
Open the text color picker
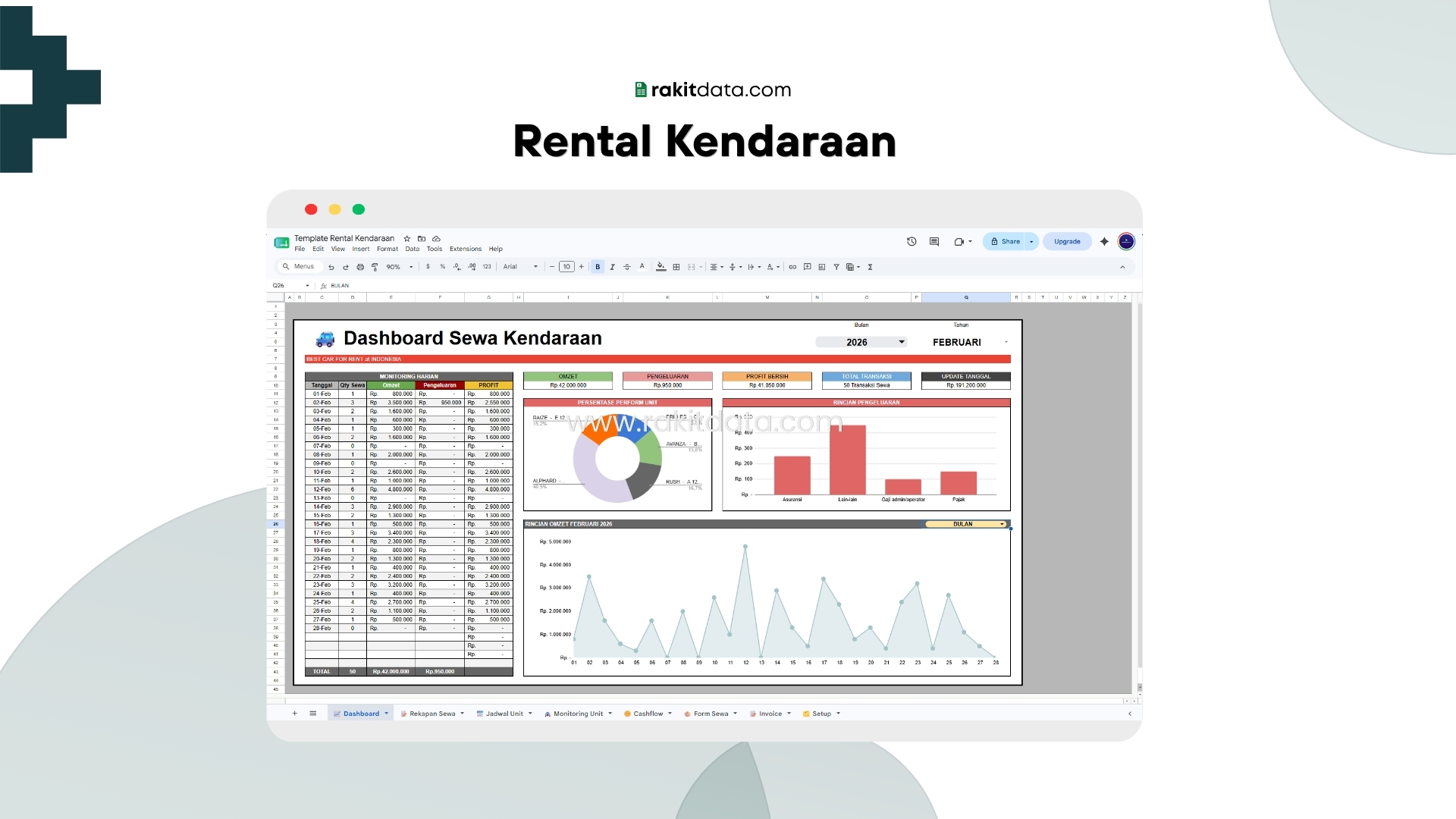[x=642, y=267]
